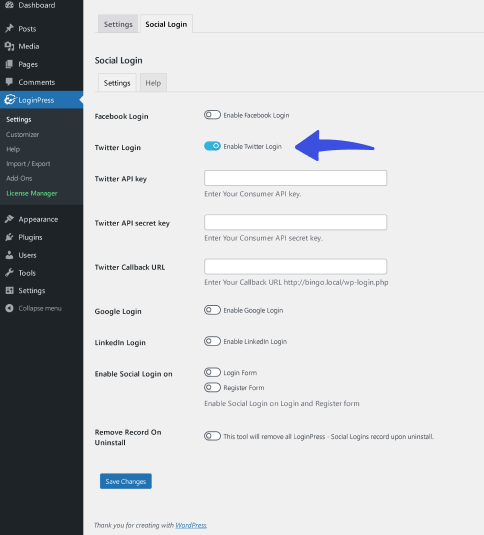Open Help in LoginPress submenu
The image size is (484, 535).
(13, 149)
